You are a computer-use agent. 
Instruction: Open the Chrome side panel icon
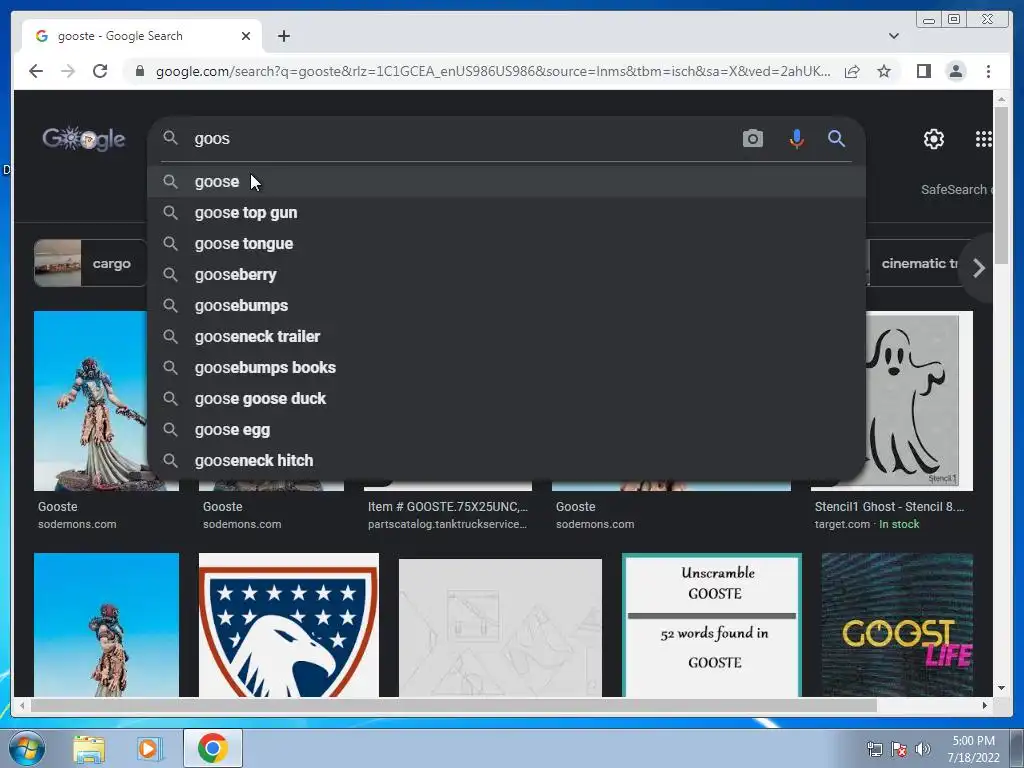tap(923, 71)
